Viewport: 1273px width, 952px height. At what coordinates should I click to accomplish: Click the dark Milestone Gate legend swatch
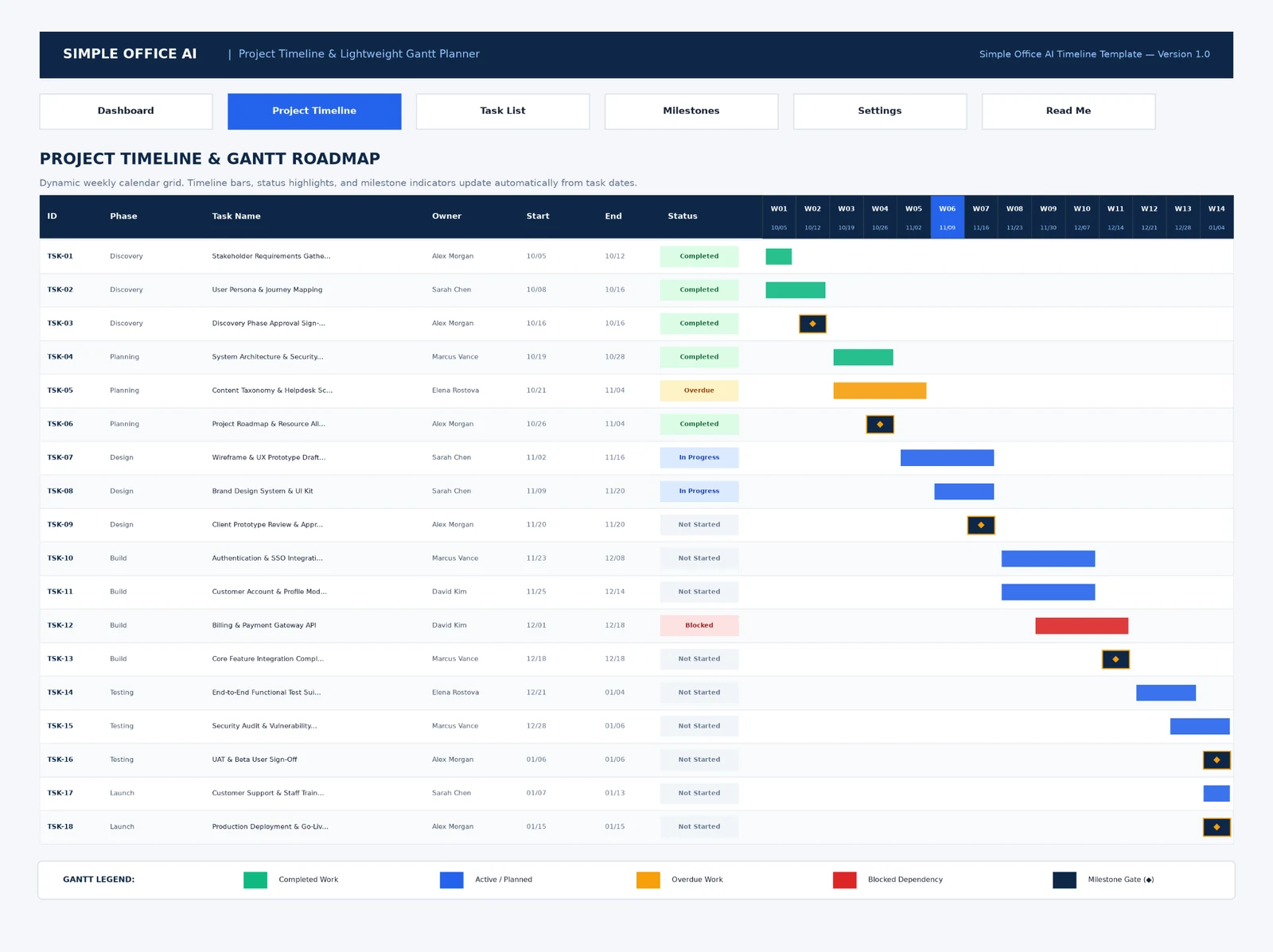coord(1065,880)
